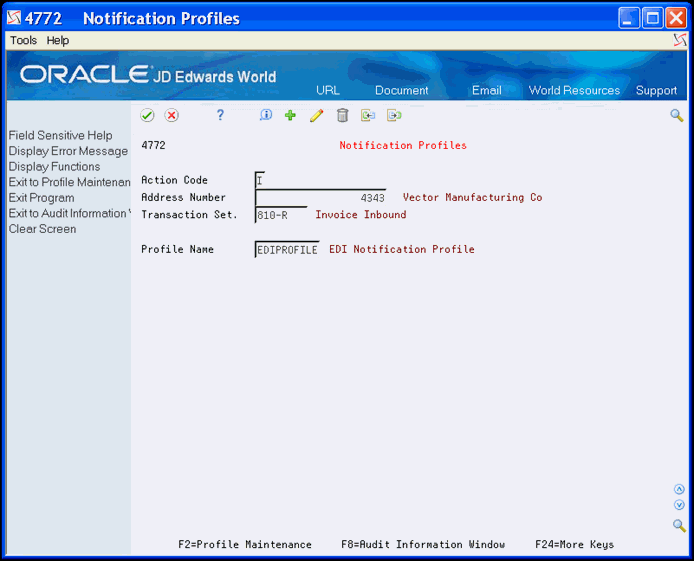Select Exit Program option
Image resolution: width=694 pixels, height=561 pixels.
pos(41,198)
